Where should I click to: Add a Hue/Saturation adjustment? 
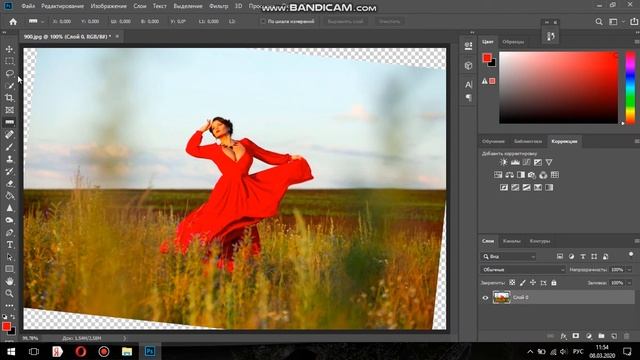point(498,175)
